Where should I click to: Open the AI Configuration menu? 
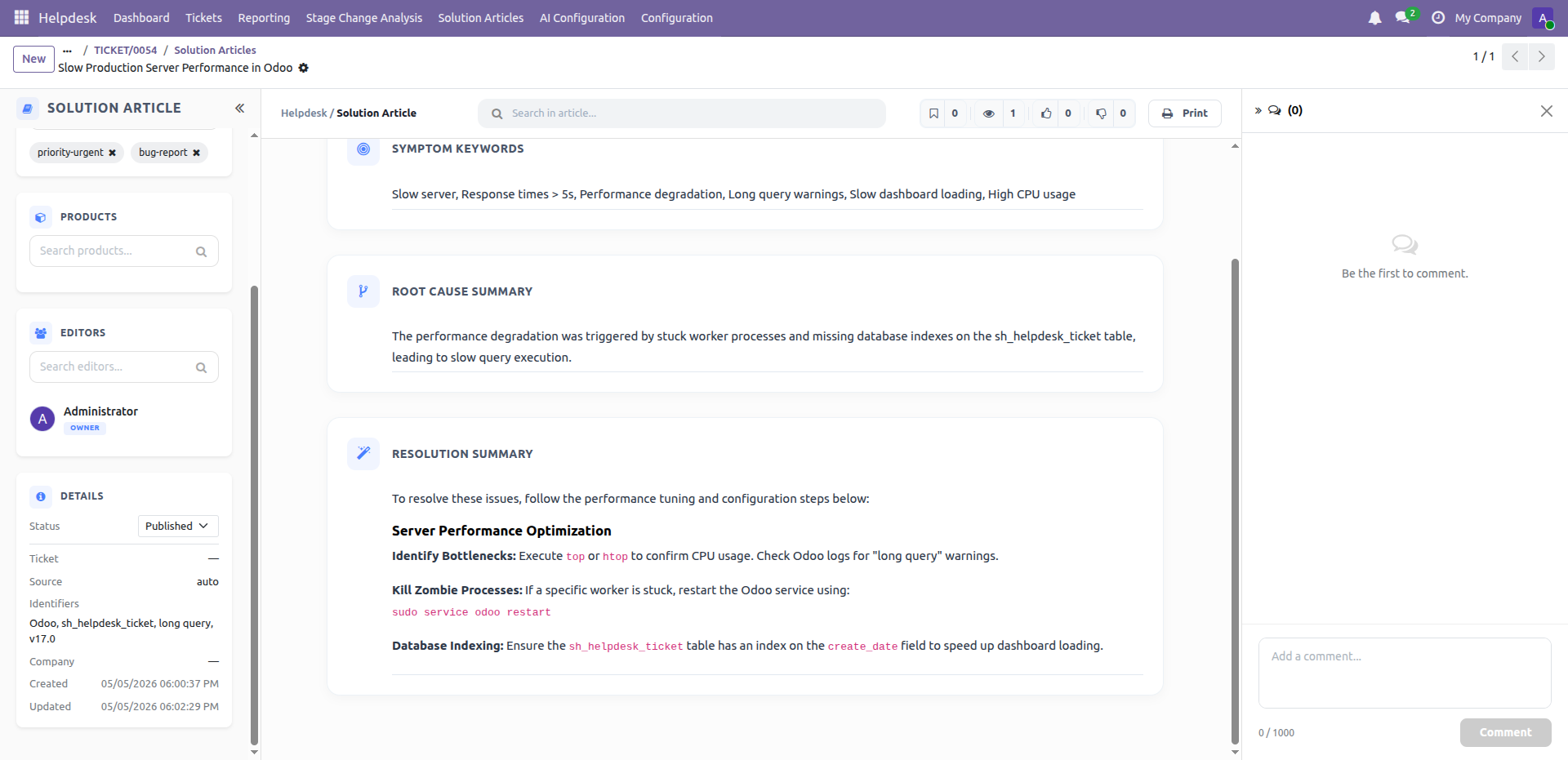click(582, 18)
